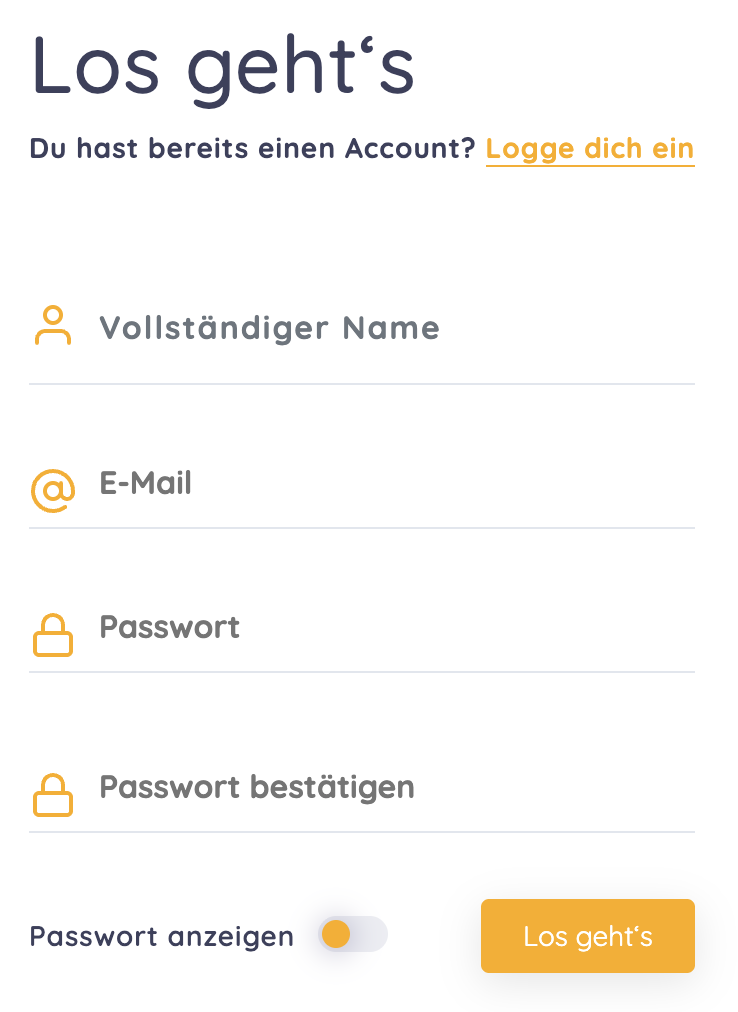Click the person icon beside Vollständiger Name

(x=53, y=326)
